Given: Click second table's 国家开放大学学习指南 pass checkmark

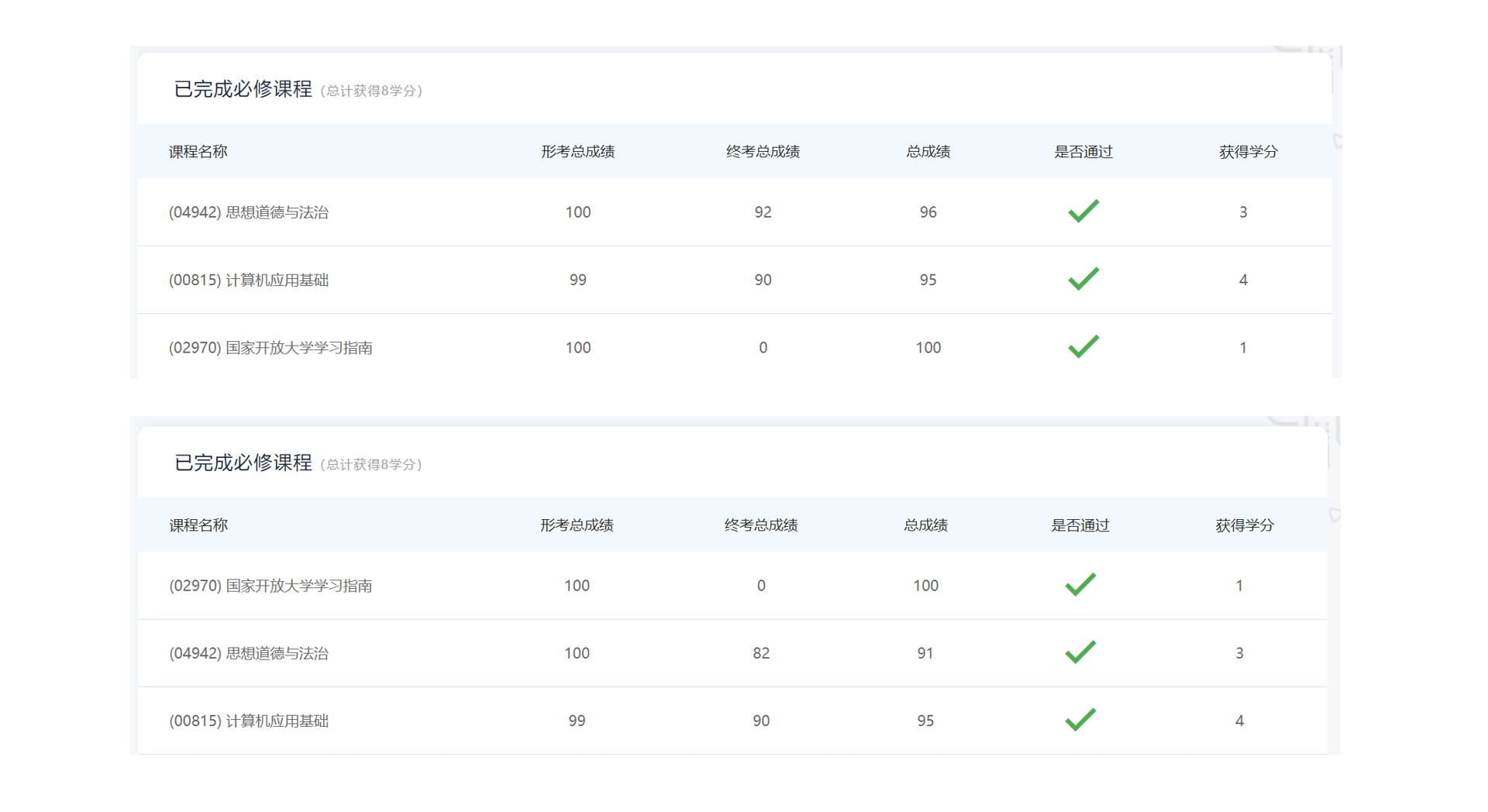Looking at the screenshot, I should click(1080, 585).
